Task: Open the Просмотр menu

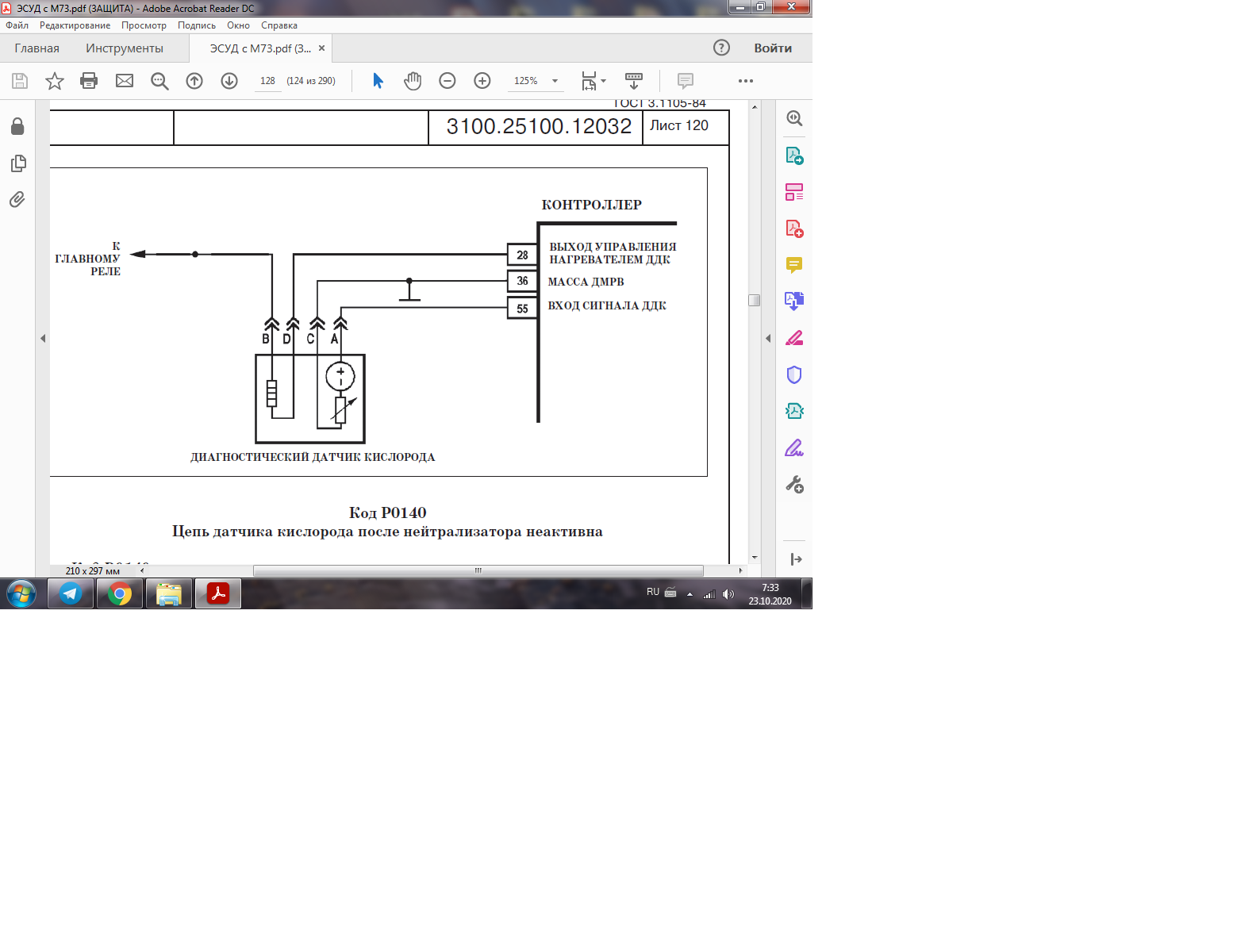Action: [144, 25]
